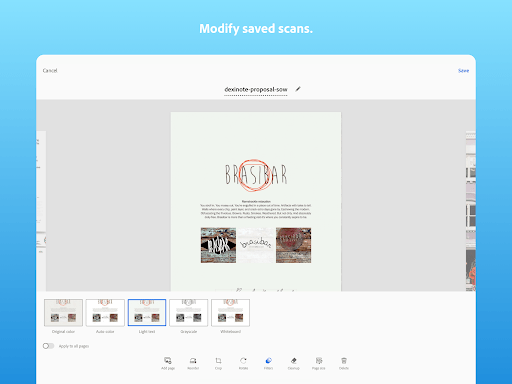Select the Crop tool
512x384 pixels.
[x=218, y=363]
